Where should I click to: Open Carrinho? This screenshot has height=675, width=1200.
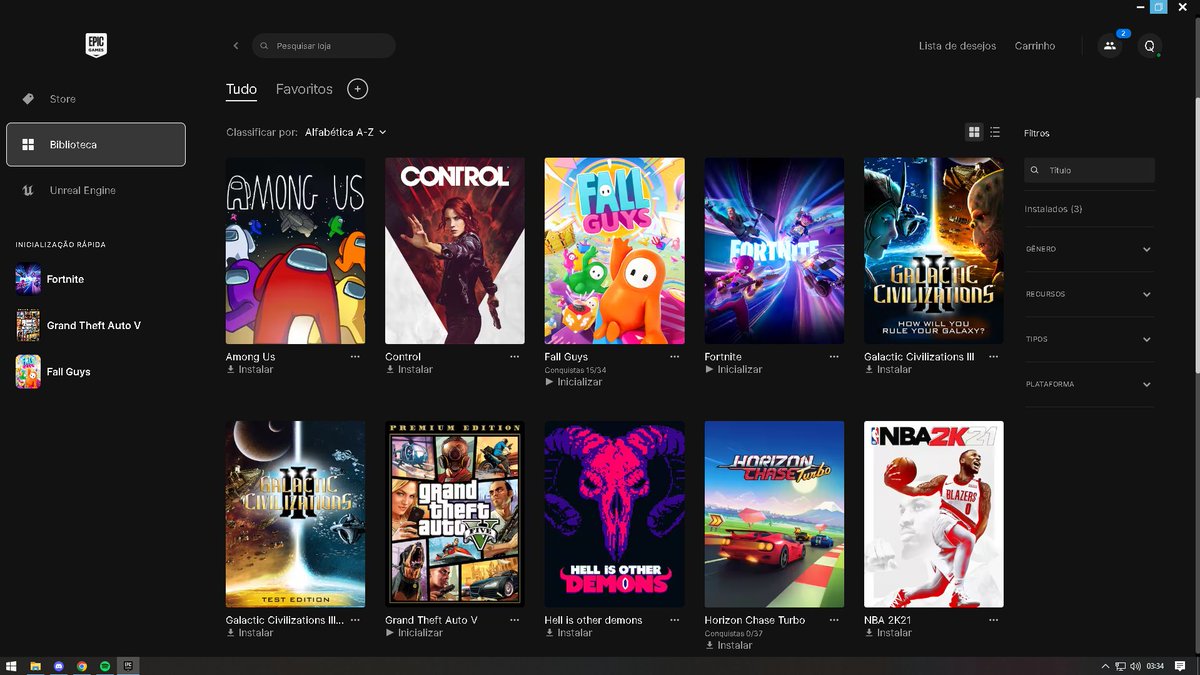pyautogui.click(x=1035, y=46)
